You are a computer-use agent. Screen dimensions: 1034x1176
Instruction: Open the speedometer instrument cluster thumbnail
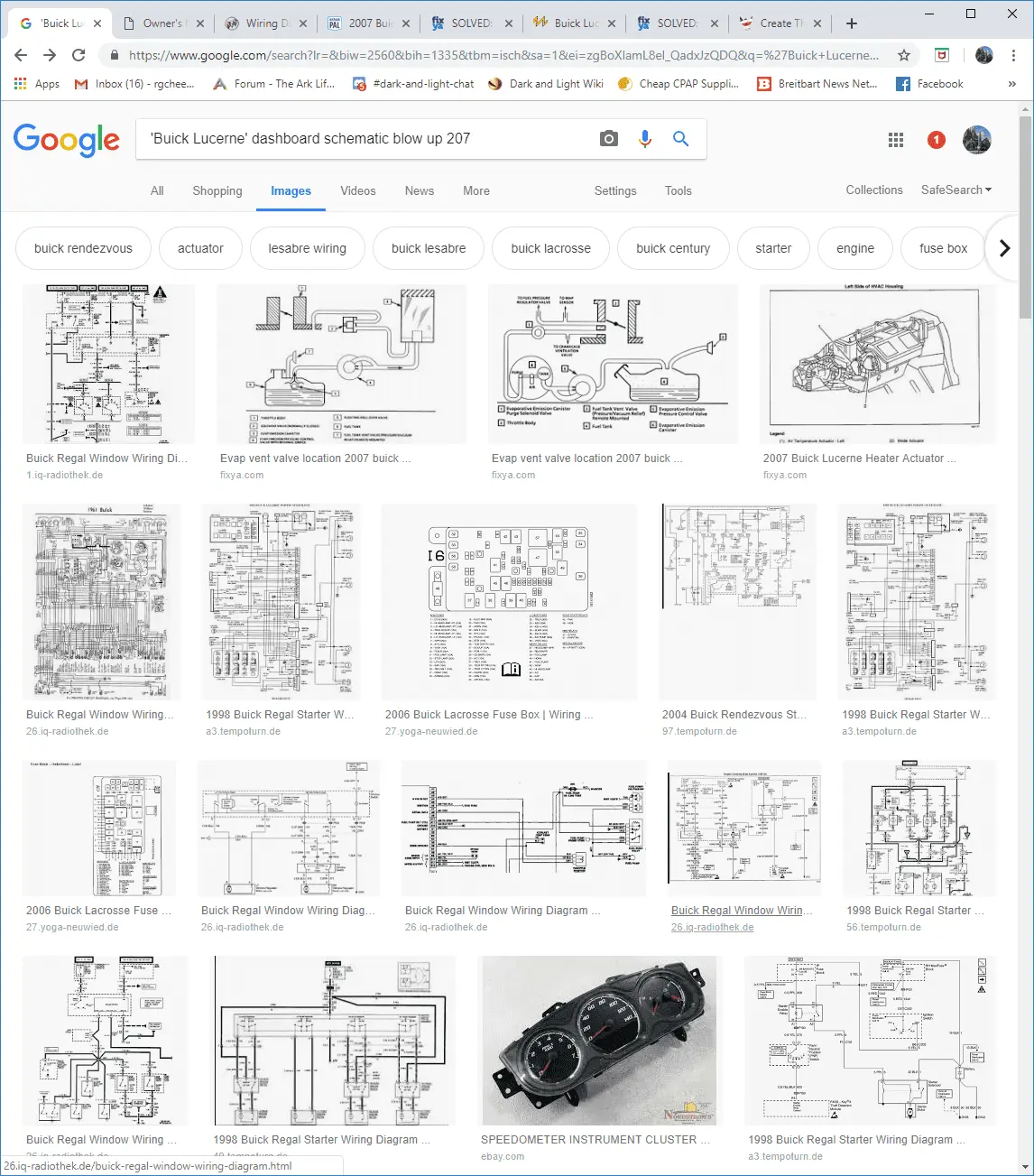[x=599, y=1040]
